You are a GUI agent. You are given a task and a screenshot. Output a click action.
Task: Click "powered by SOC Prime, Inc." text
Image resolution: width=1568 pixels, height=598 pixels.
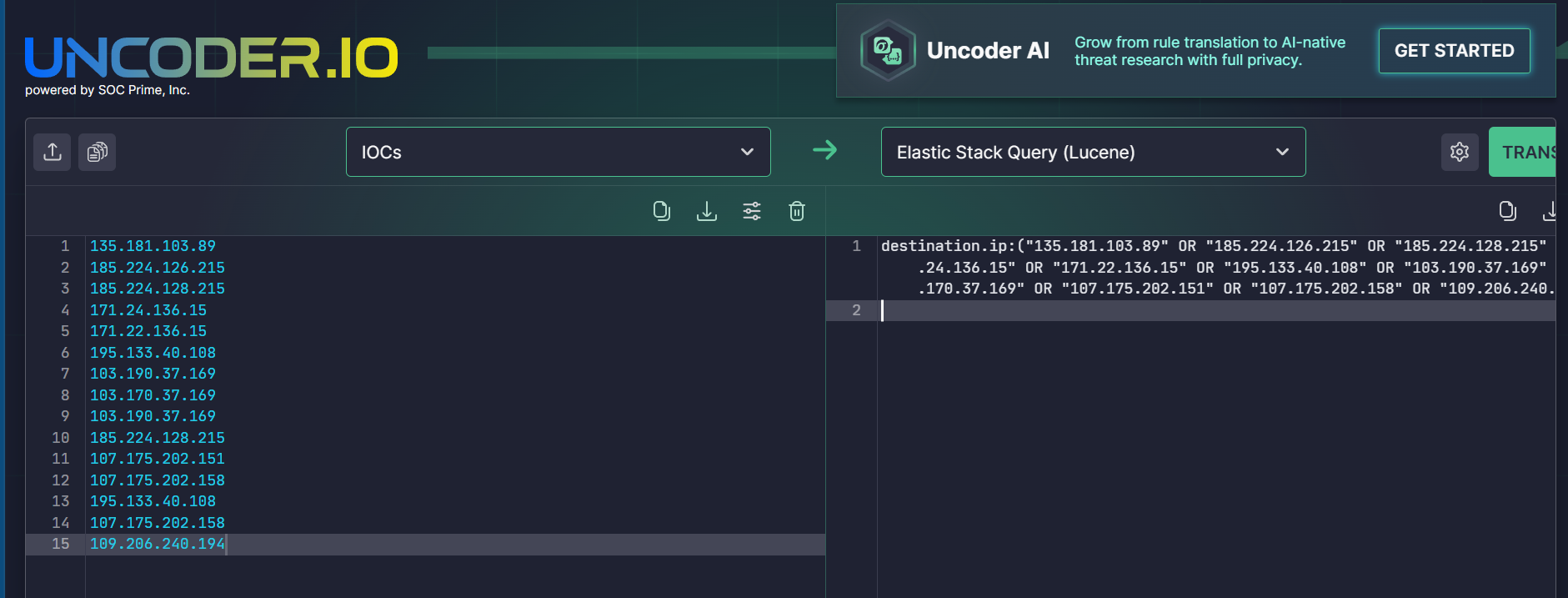click(x=108, y=90)
